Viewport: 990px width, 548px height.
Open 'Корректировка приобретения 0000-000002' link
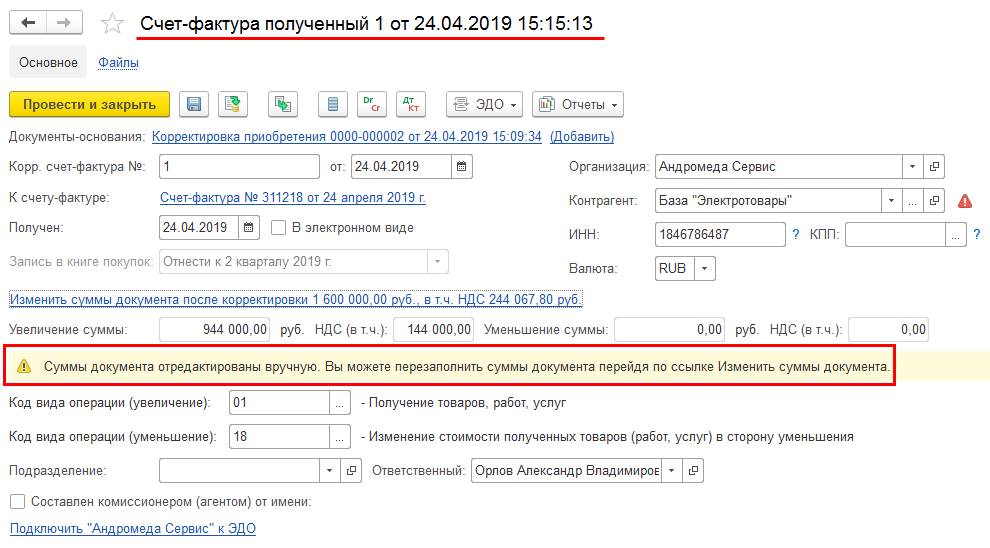pos(347,136)
